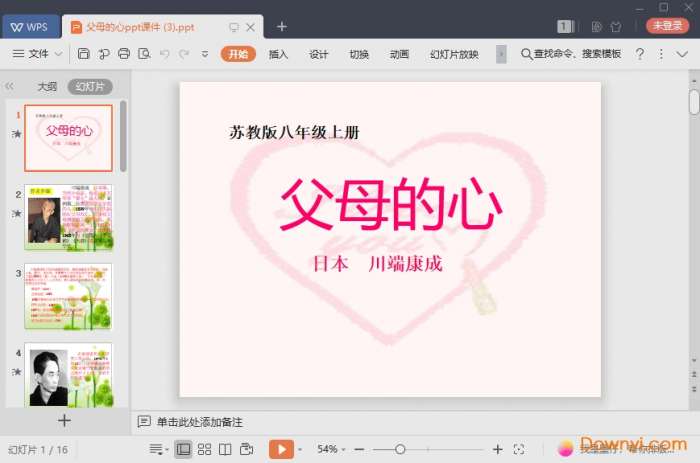Click the 未登录 login button
700x463 pixels.
coord(667,26)
